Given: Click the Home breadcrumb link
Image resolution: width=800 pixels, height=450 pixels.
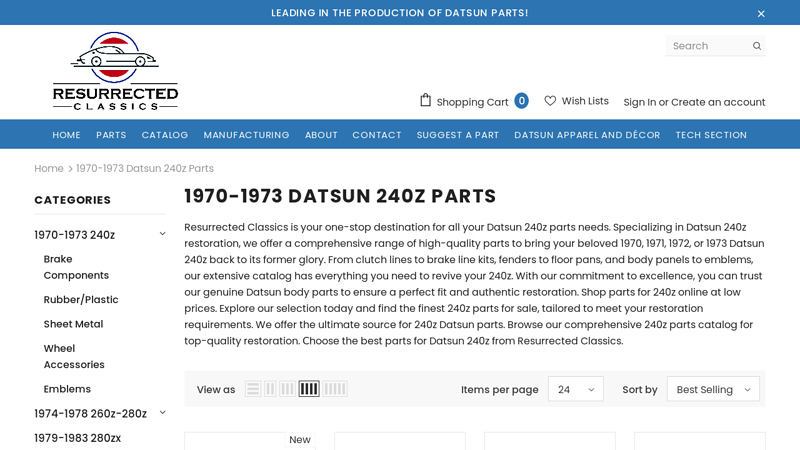Looking at the screenshot, I should tap(49, 168).
